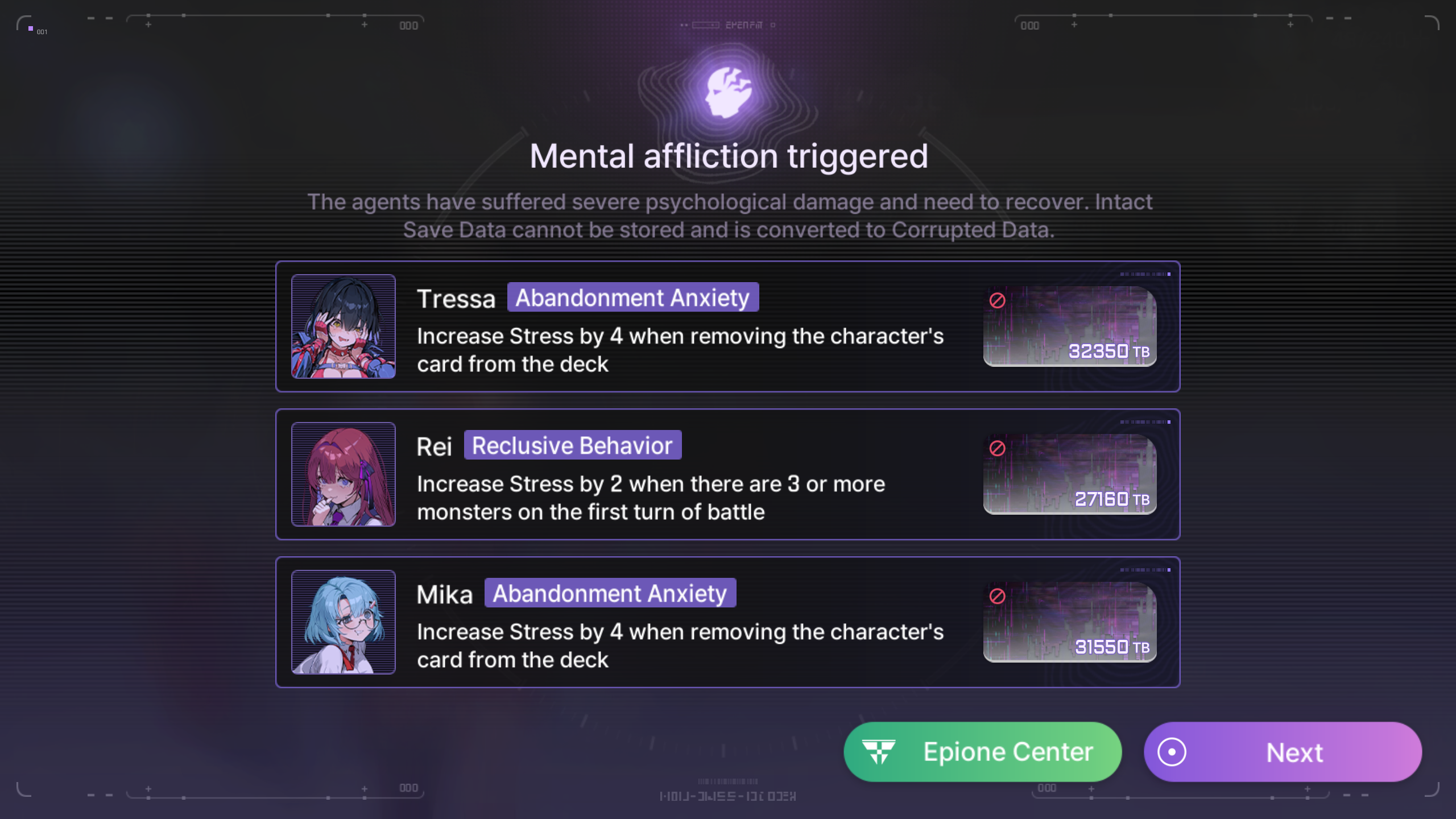
Task: Click the prohibited icon on Rei's save data
Action: [x=997, y=448]
